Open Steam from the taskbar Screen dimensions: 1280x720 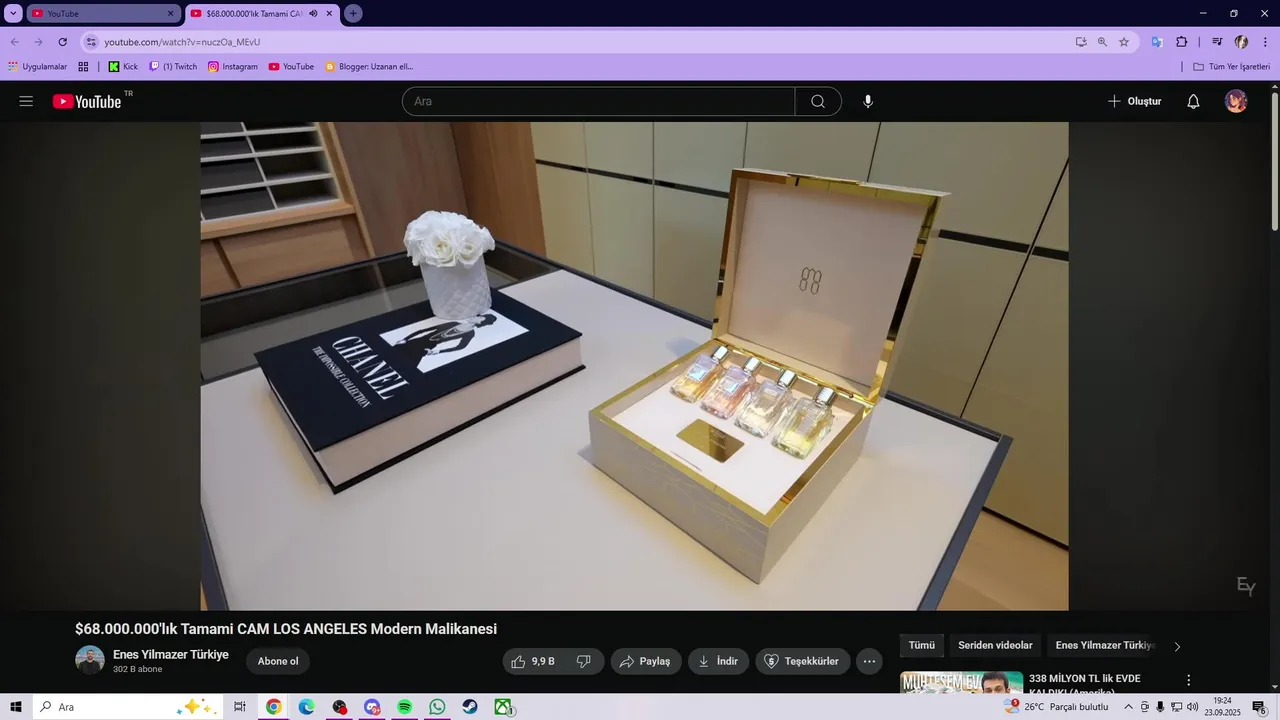[470, 707]
